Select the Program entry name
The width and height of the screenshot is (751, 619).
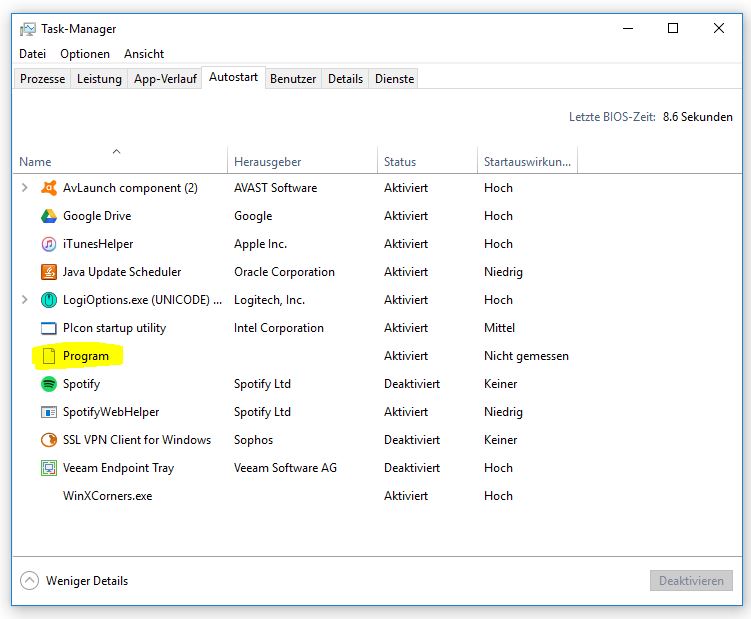coord(86,356)
